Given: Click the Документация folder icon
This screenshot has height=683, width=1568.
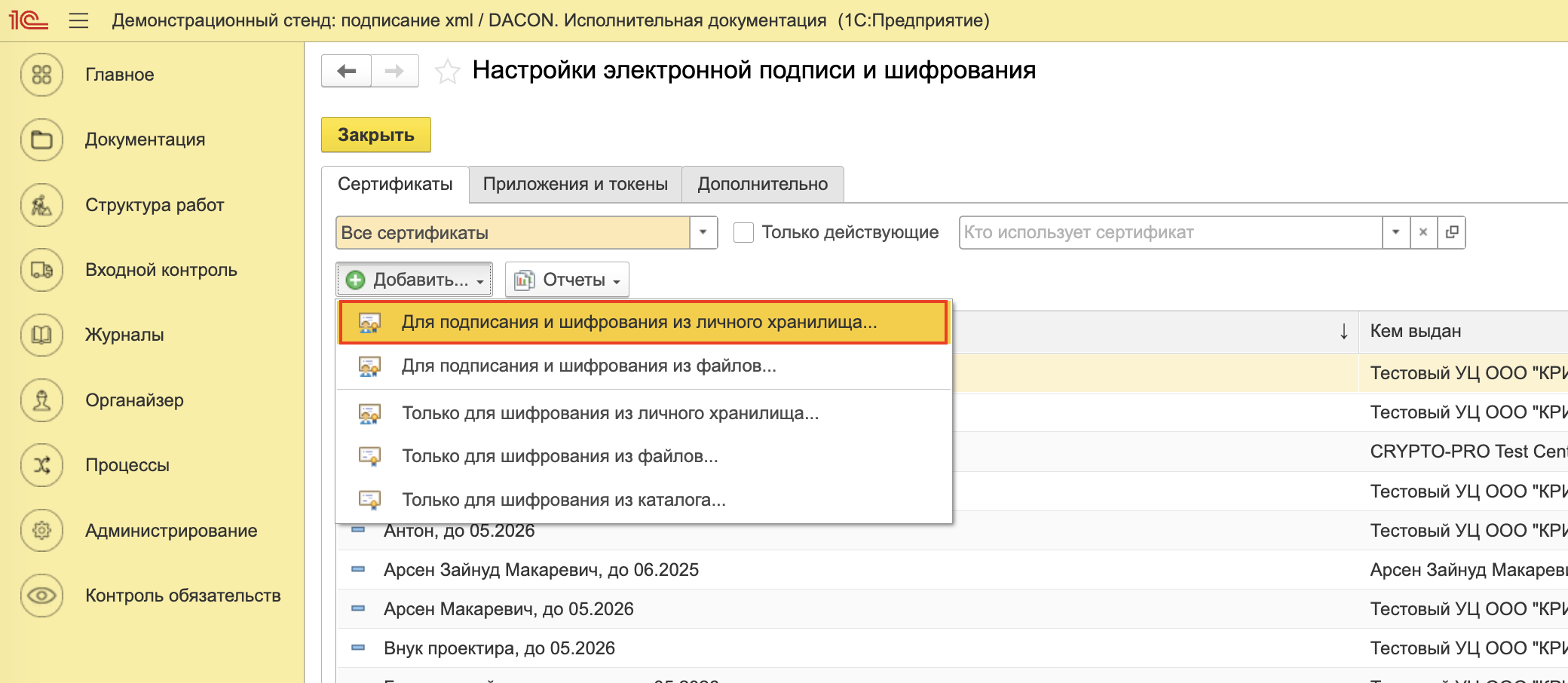Looking at the screenshot, I should (x=41, y=139).
